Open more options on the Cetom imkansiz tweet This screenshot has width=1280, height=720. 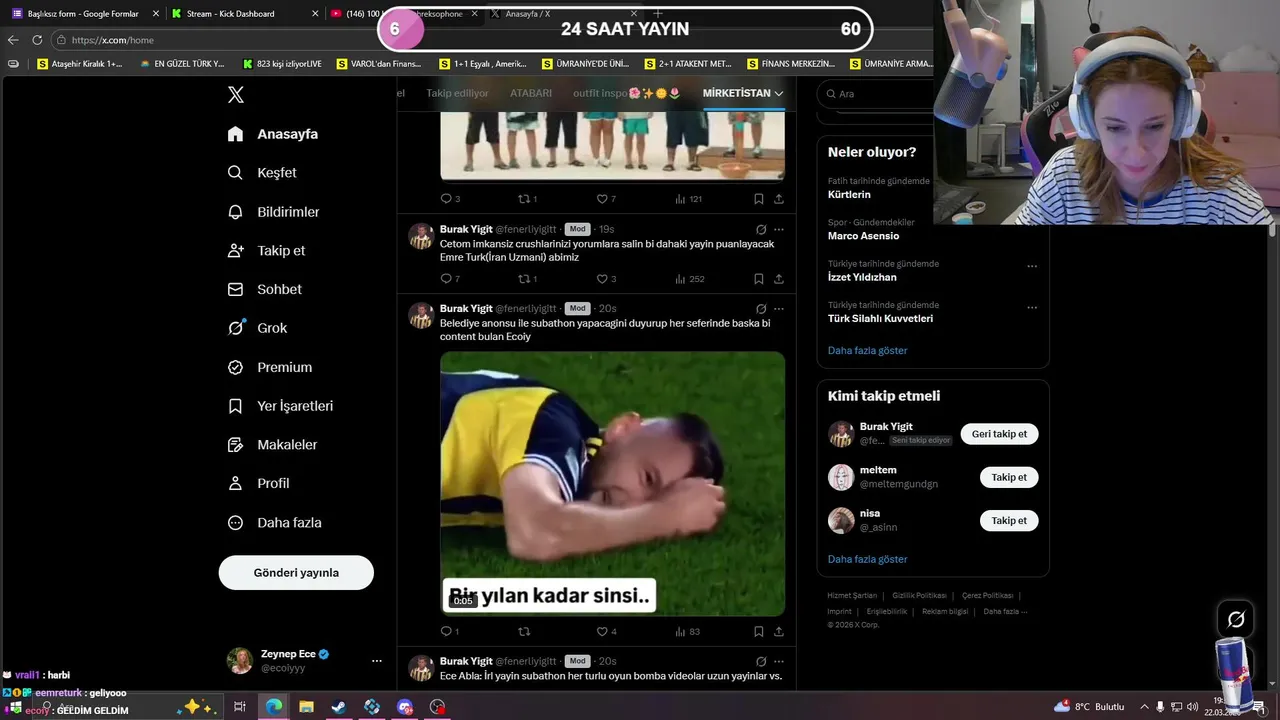pyautogui.click(x=779, y=229)
